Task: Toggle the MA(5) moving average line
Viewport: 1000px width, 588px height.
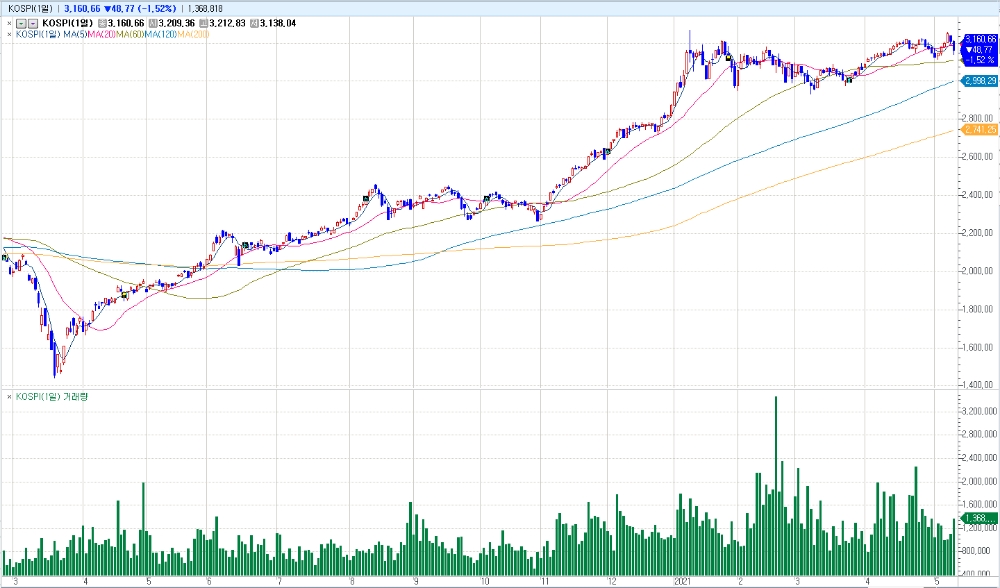Action: [72, 34]
